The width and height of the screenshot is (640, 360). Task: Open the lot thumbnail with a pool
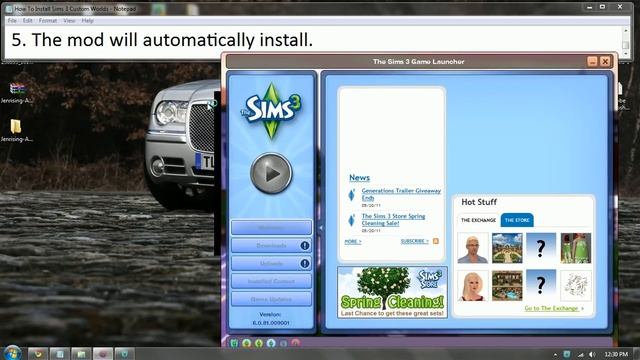tap(507, 285)
